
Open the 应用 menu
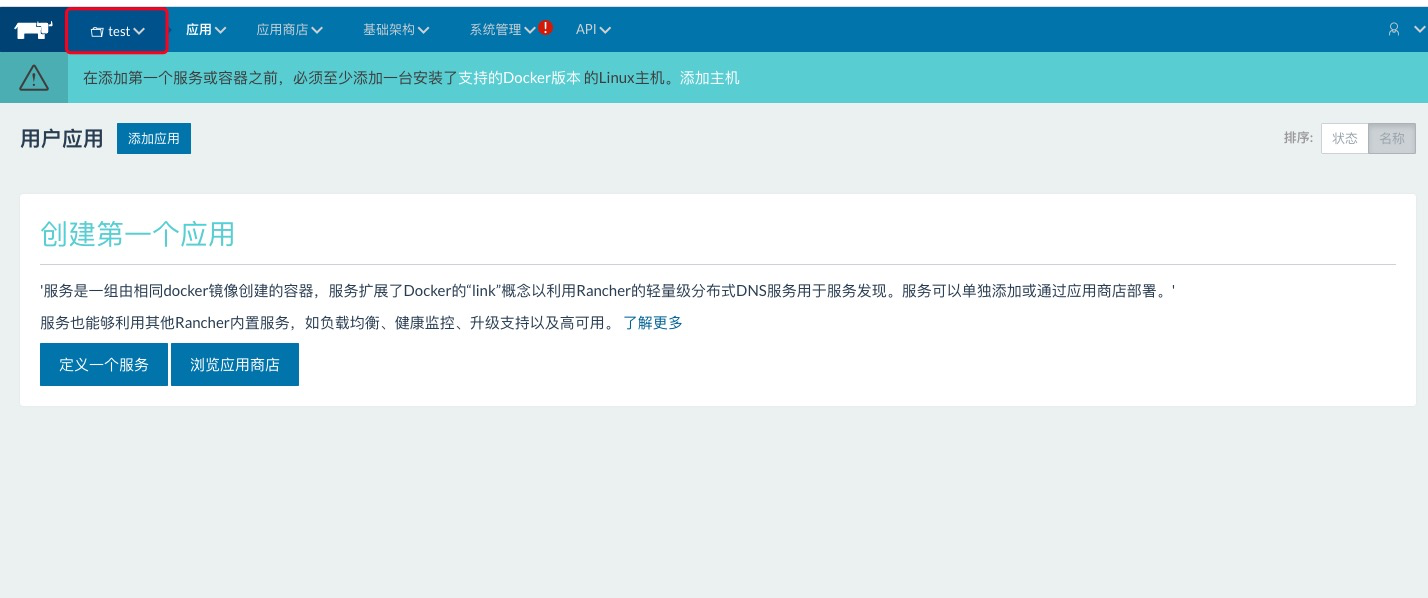[x=204, y=30]
